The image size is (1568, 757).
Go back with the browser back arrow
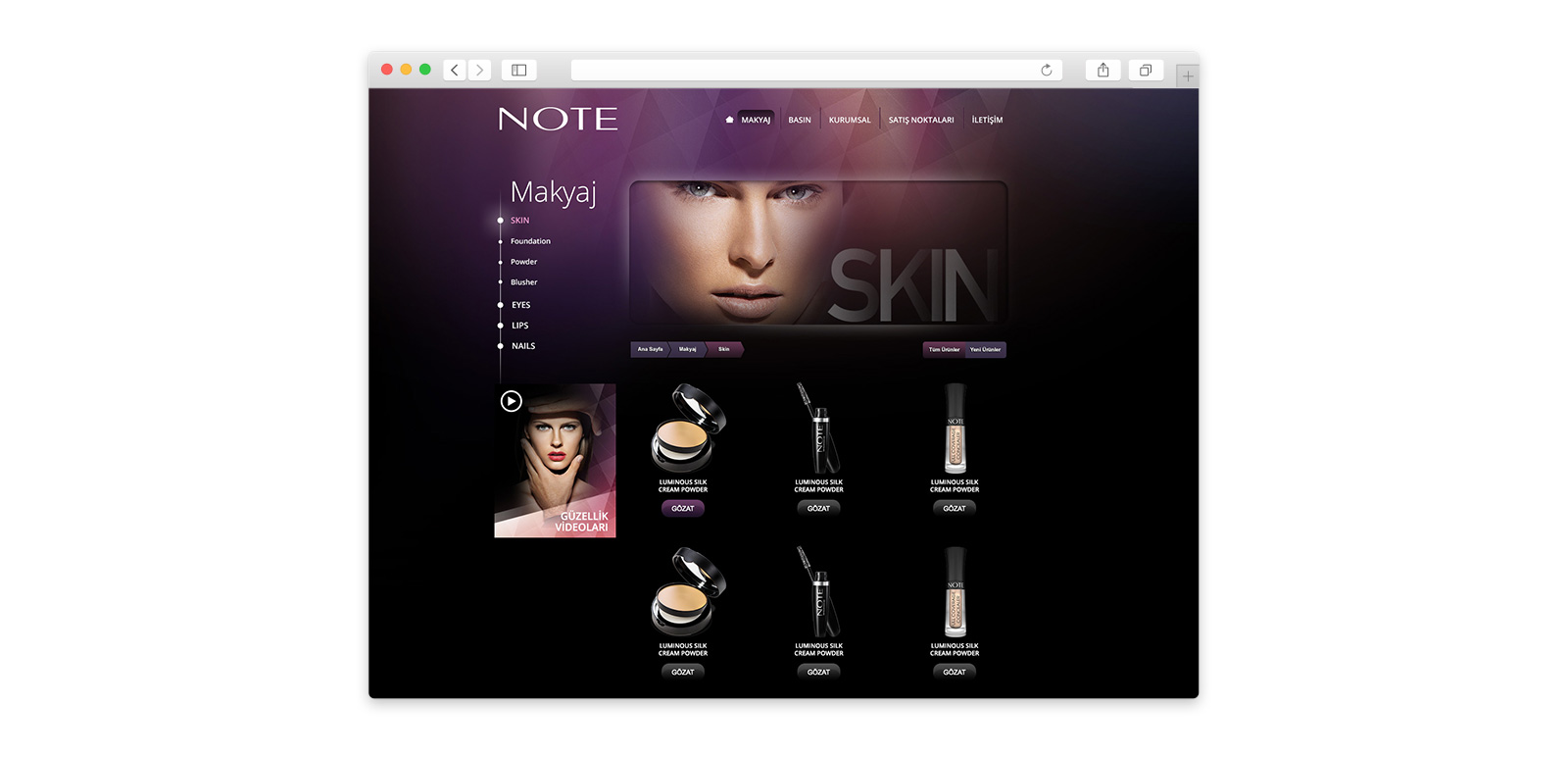click(x=454, y=70)
